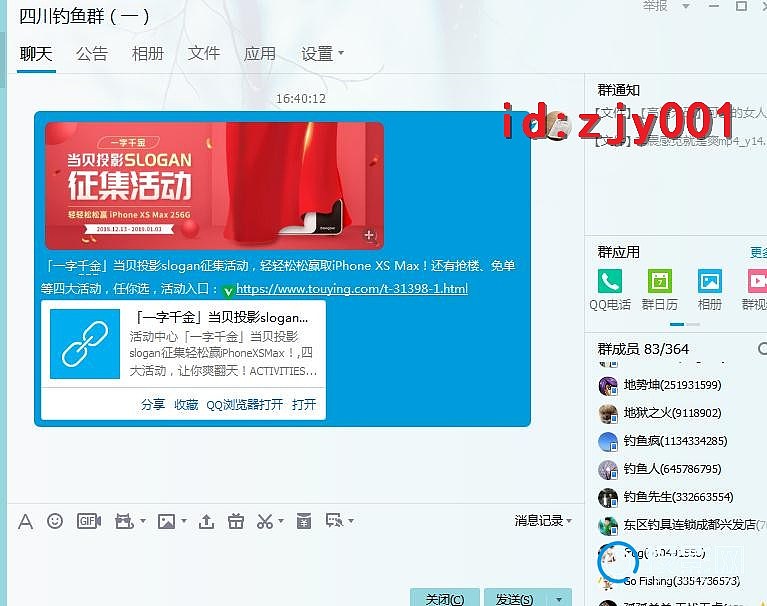Image resolution: width=767 pixels, height=606 pixels.
Task: Open 群日历 calendar app
Action: (660, 281)
